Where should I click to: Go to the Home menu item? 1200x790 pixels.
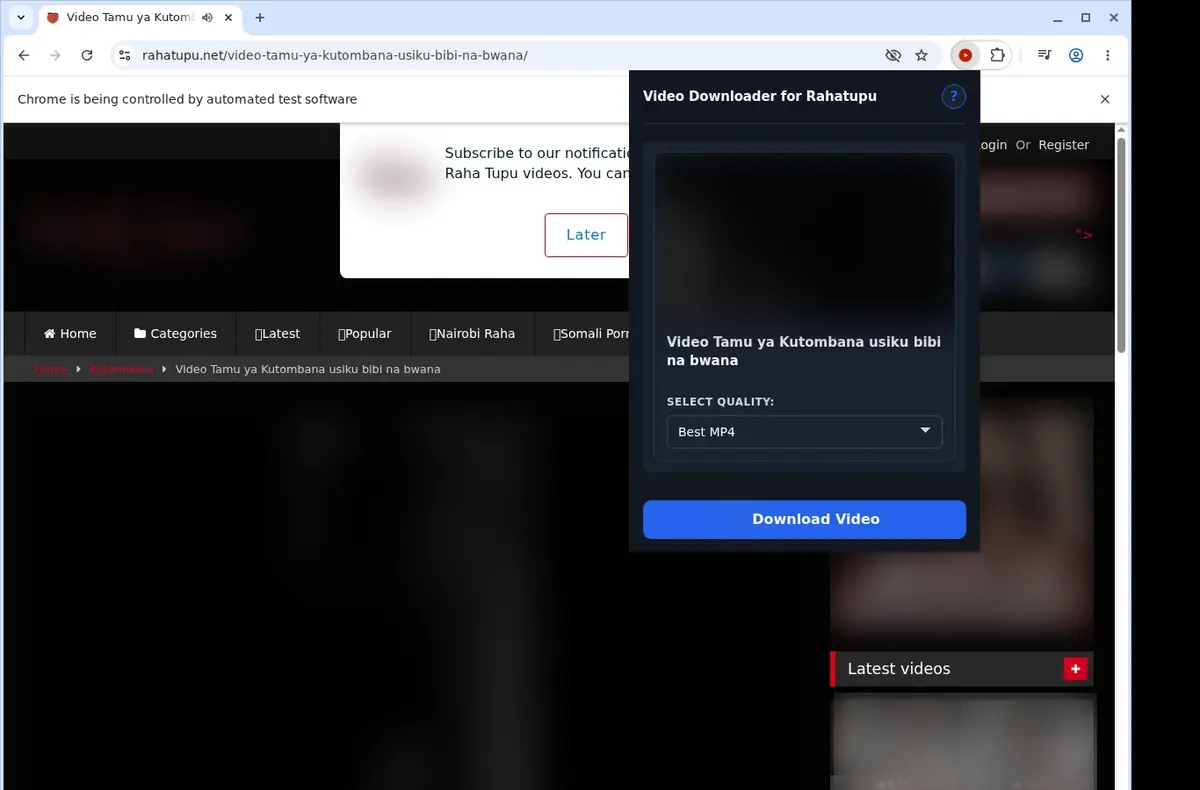tap(70, 334)
